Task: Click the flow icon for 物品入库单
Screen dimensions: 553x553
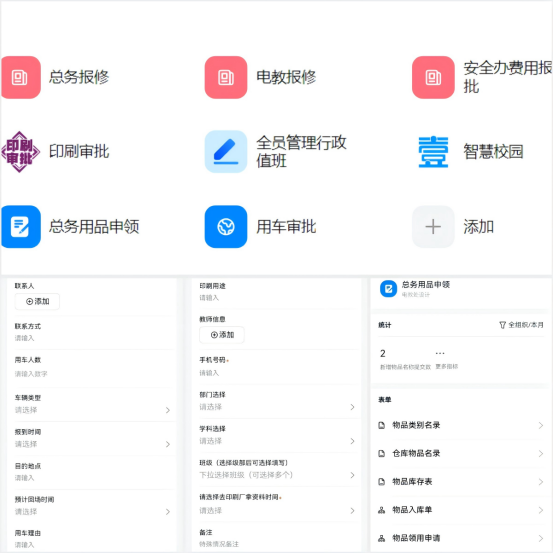Action: (x=382, y=510)
